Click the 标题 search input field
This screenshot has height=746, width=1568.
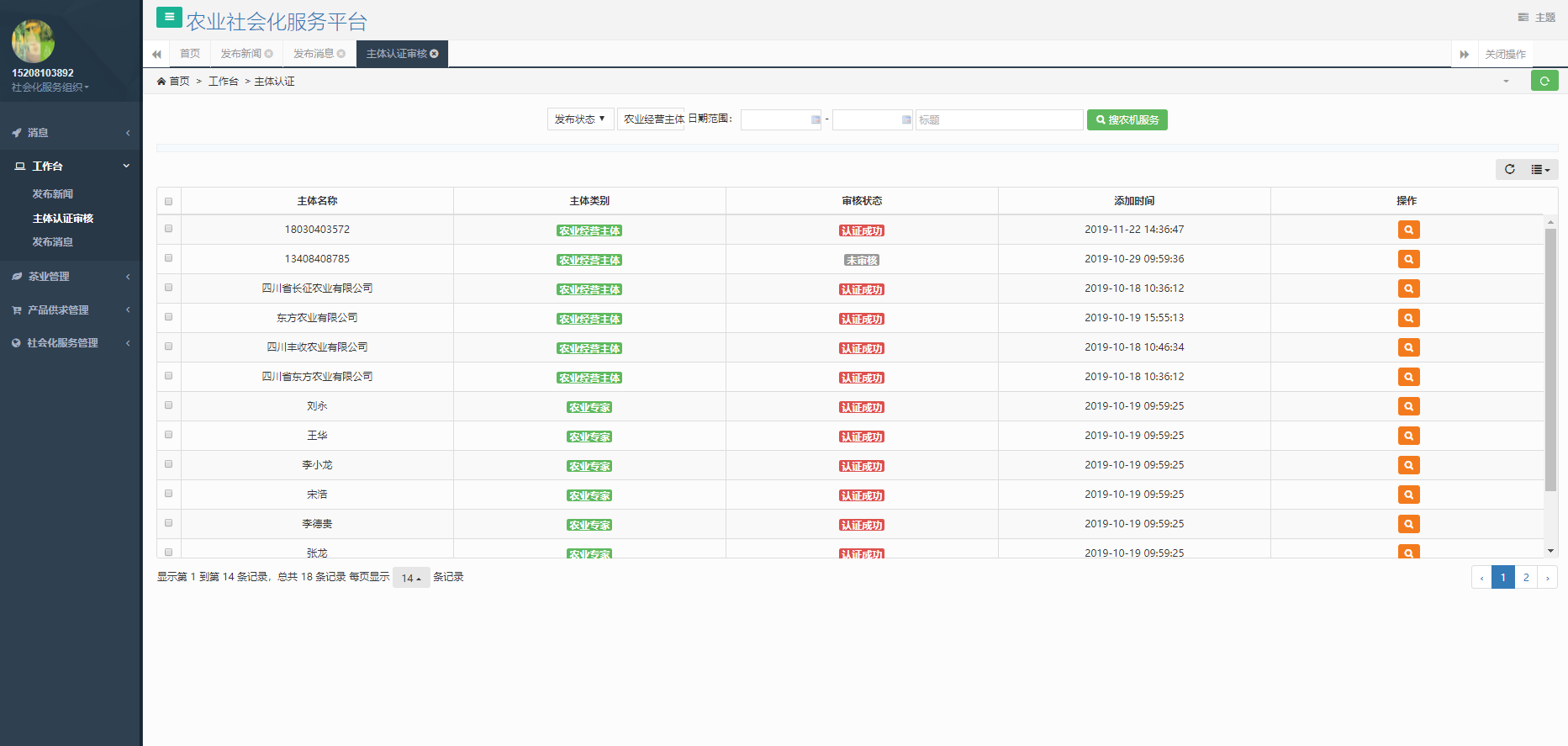click(x=999, y=119)
